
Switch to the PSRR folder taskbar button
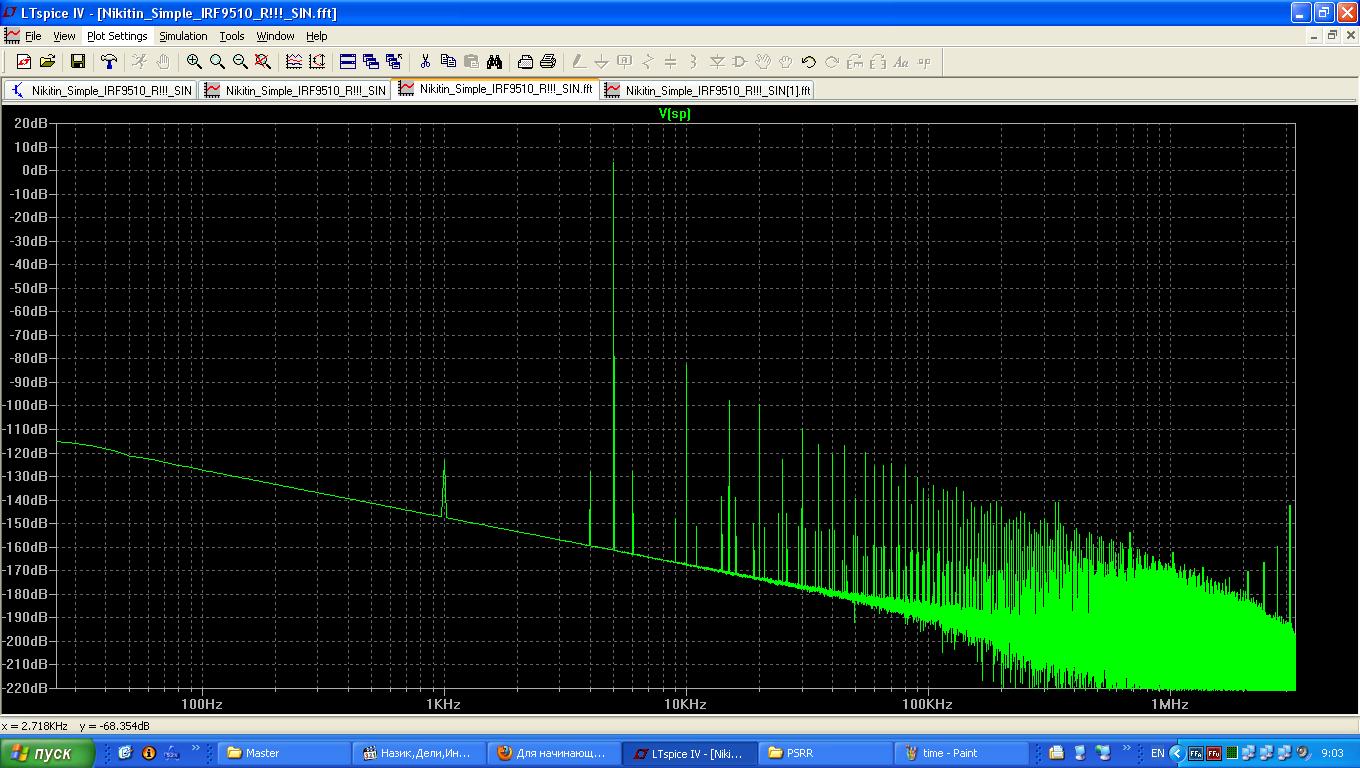[826, 753]
